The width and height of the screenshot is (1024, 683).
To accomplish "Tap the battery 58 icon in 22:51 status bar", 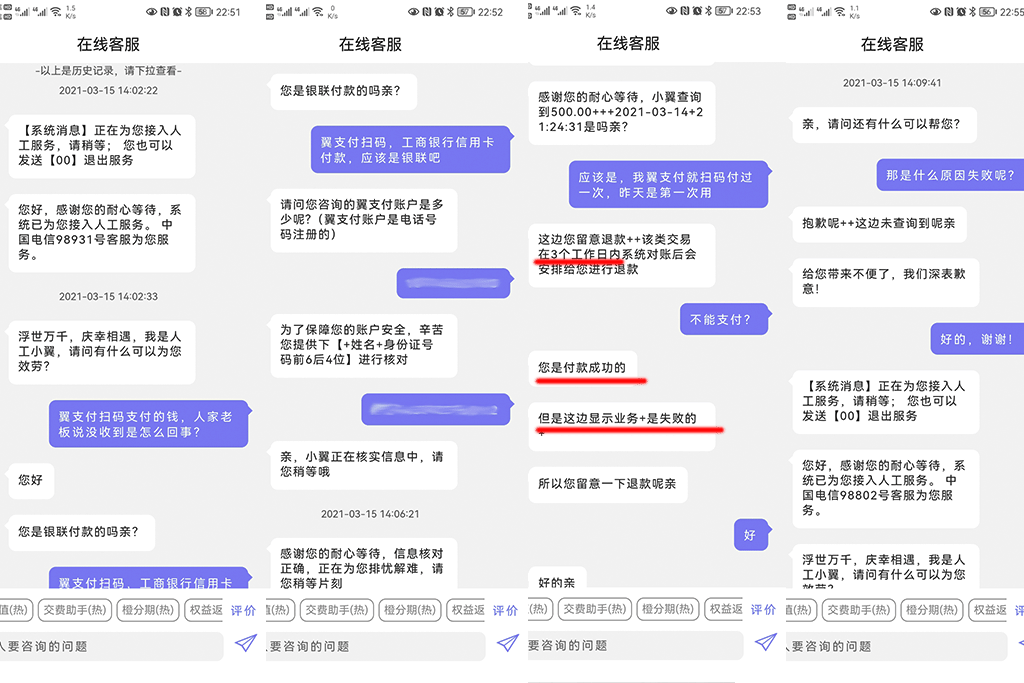I will [204, 12].
